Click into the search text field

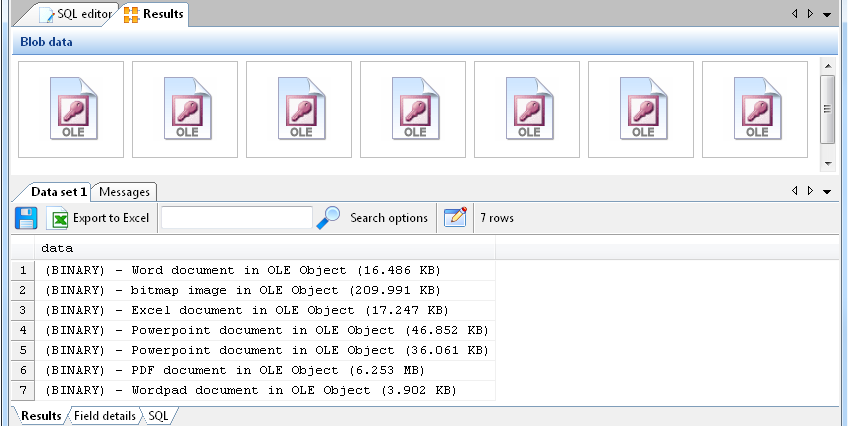pyautogui.click(x=237, y=218)
